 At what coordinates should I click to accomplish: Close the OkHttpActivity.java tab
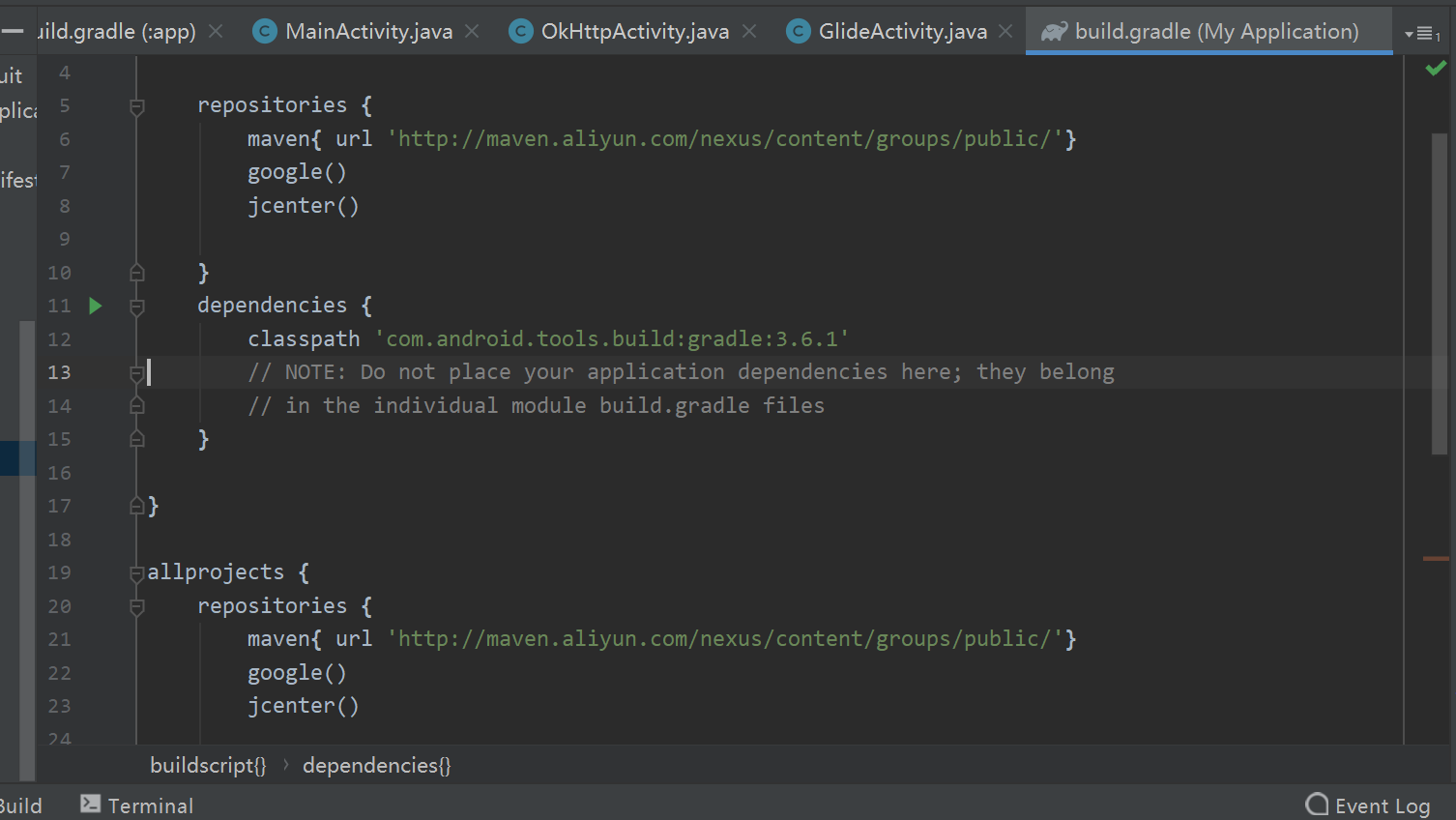coord(749,30)
